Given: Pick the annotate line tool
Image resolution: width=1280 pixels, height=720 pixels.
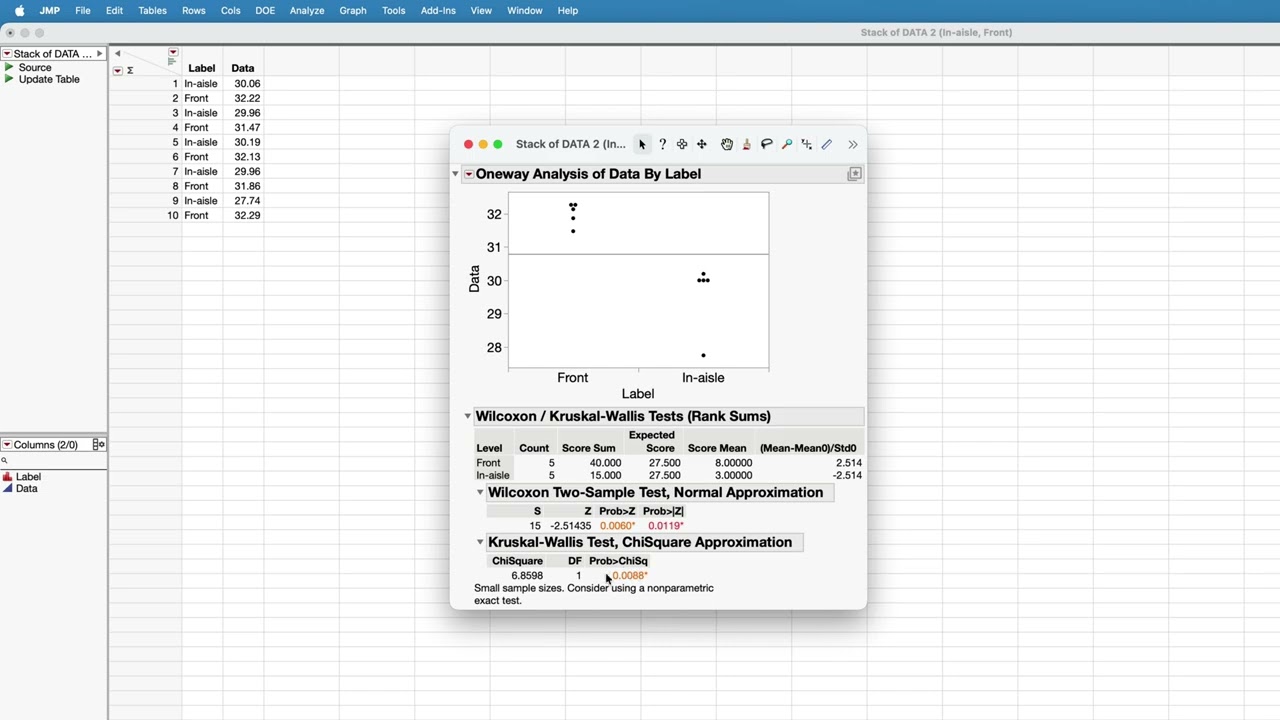Looking at the screenshot, I should pos(827,145).
